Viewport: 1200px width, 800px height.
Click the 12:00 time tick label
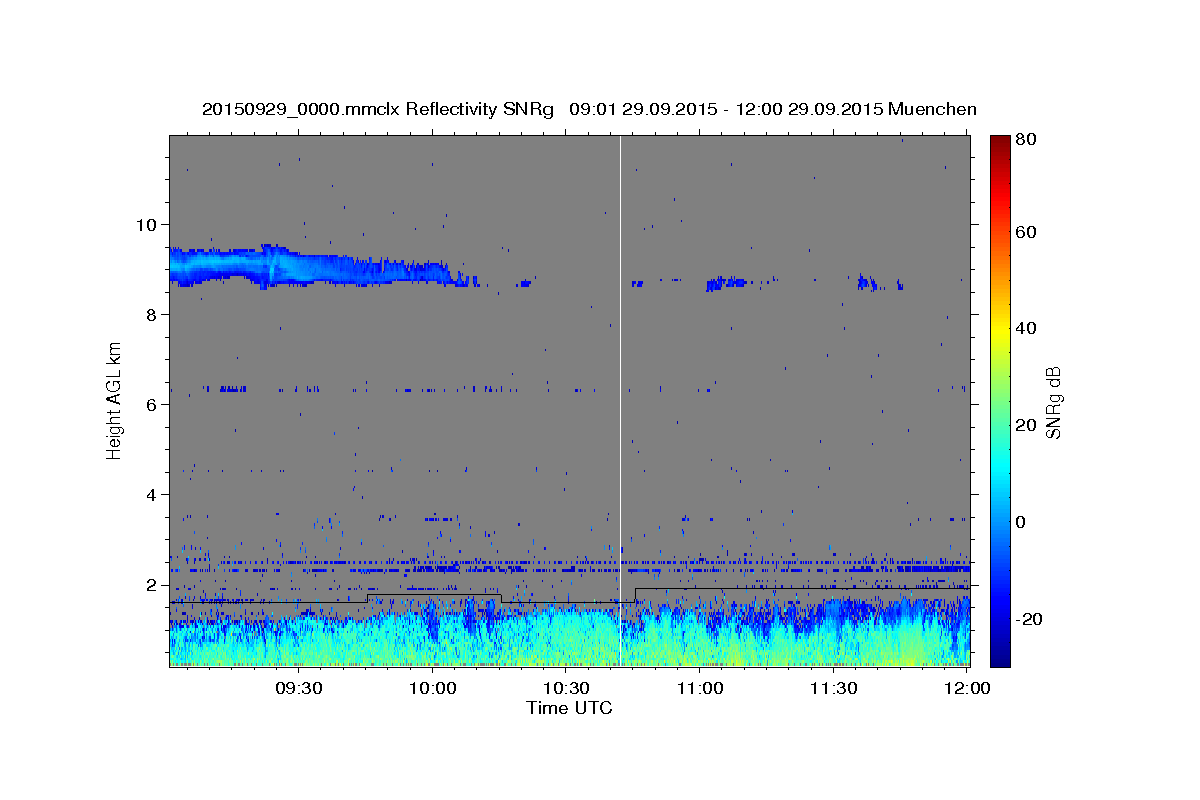[966, 689]
